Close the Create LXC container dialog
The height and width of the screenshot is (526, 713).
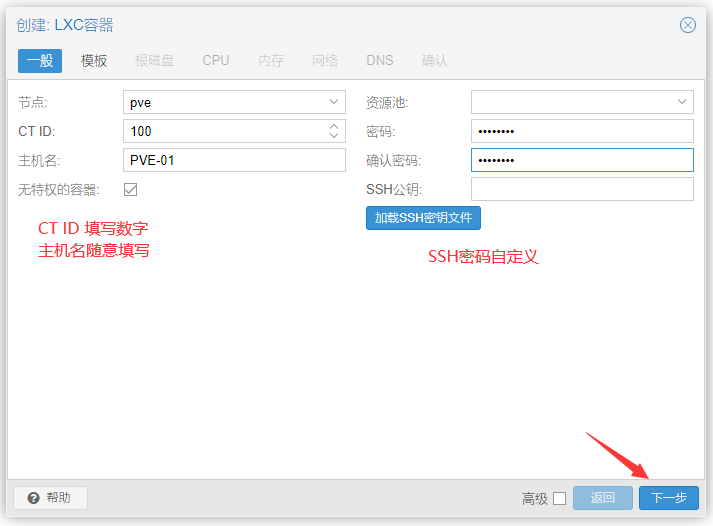(688, 25)
